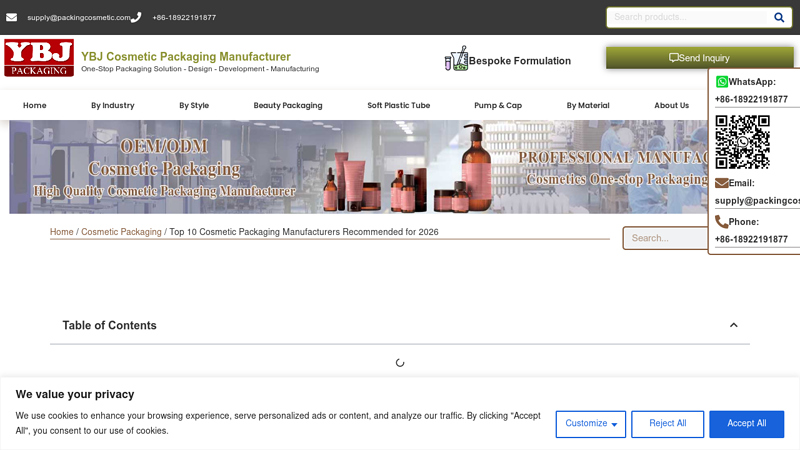Click the WhatsApp icon in contact sidebar
The height and width of the screenshot is (450, 800).
(722, 82)
